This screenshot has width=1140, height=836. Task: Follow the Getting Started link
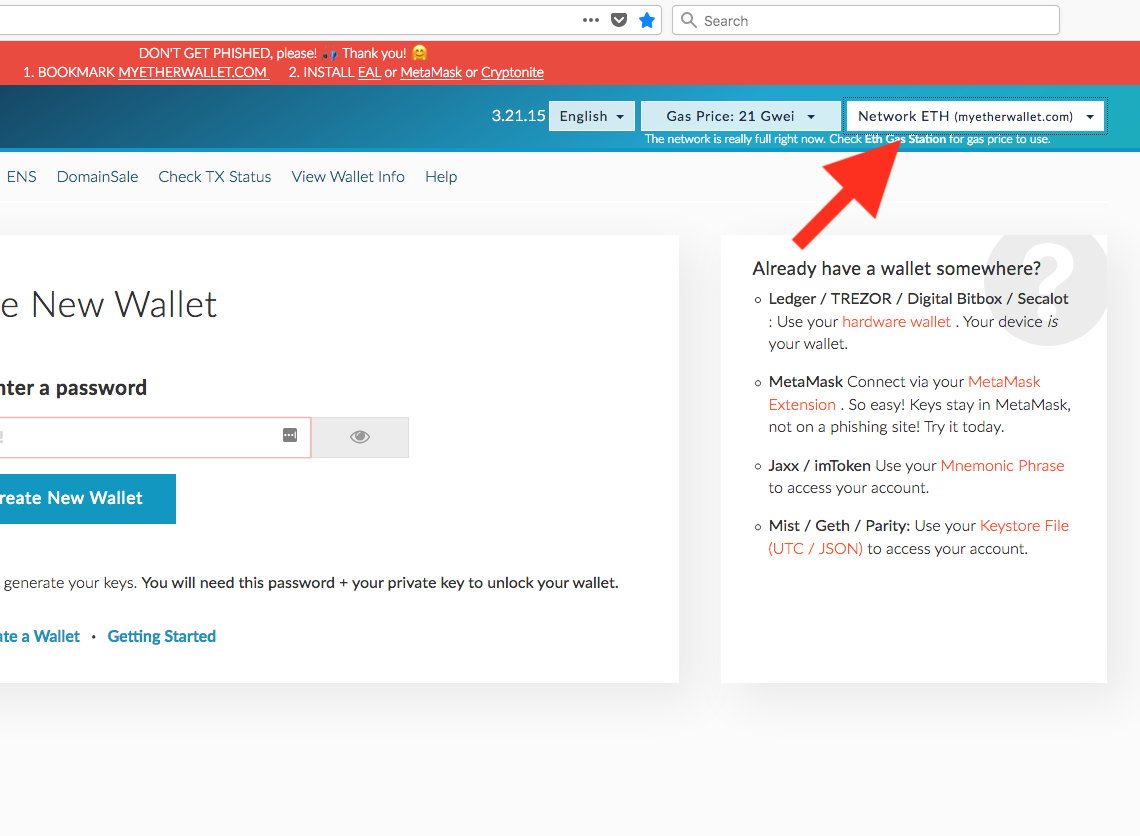coord(162,636)
